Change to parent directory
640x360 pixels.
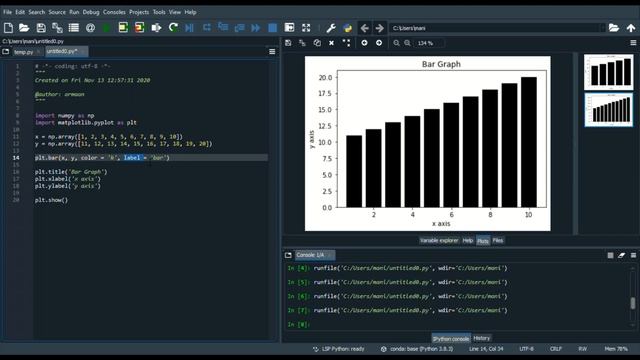(631, 28)
